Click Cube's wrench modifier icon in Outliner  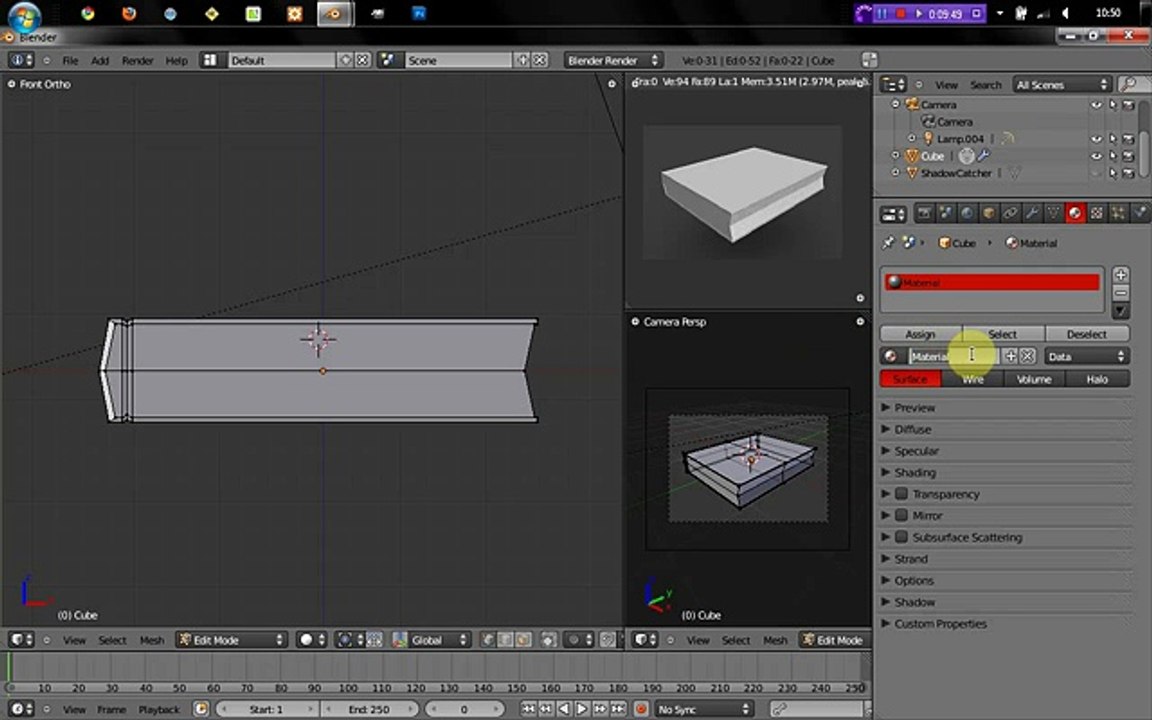(983, 156)
